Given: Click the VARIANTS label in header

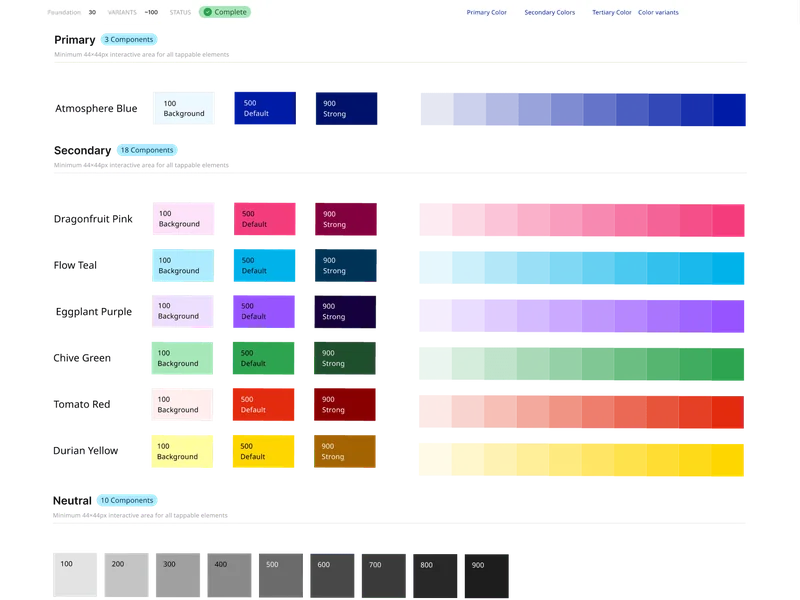Looking at the screenshot, I should tap(122, 12).
